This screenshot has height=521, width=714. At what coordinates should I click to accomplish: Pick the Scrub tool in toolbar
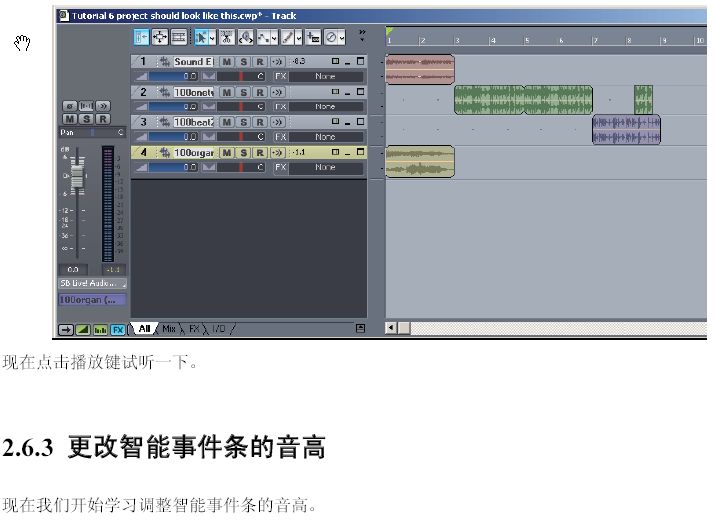pos(245,37)
